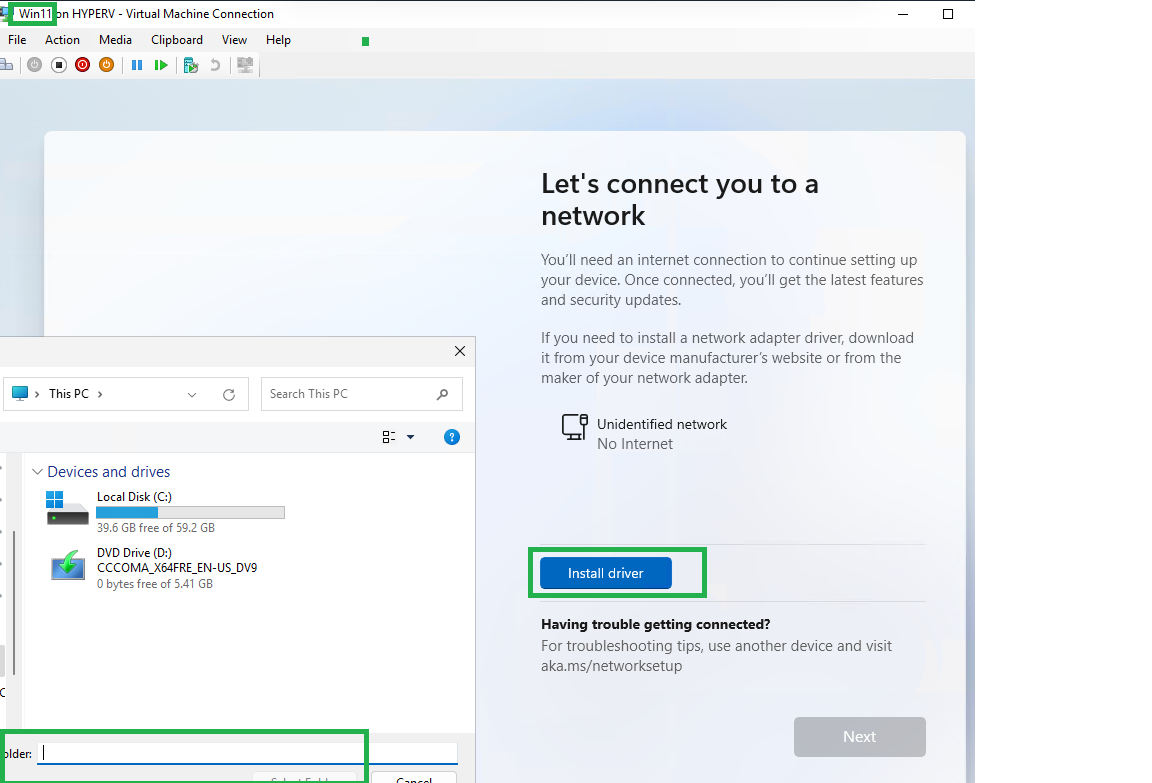Click the This PC monitor icon in address bar
Image resolution: width=1152 pixels, height=783 pixels.
pos(20,393)
